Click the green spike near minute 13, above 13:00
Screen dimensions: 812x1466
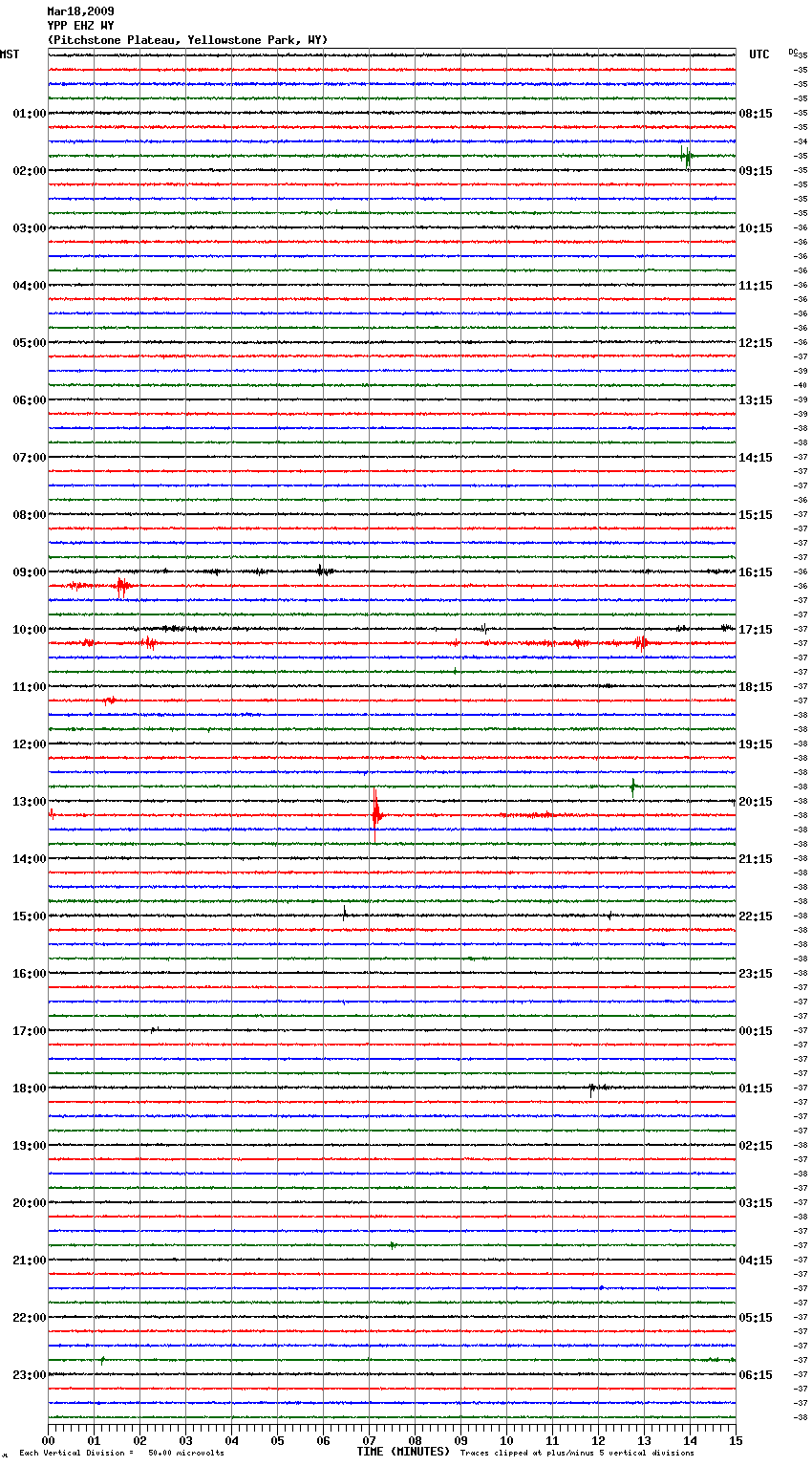pos(632,787)
